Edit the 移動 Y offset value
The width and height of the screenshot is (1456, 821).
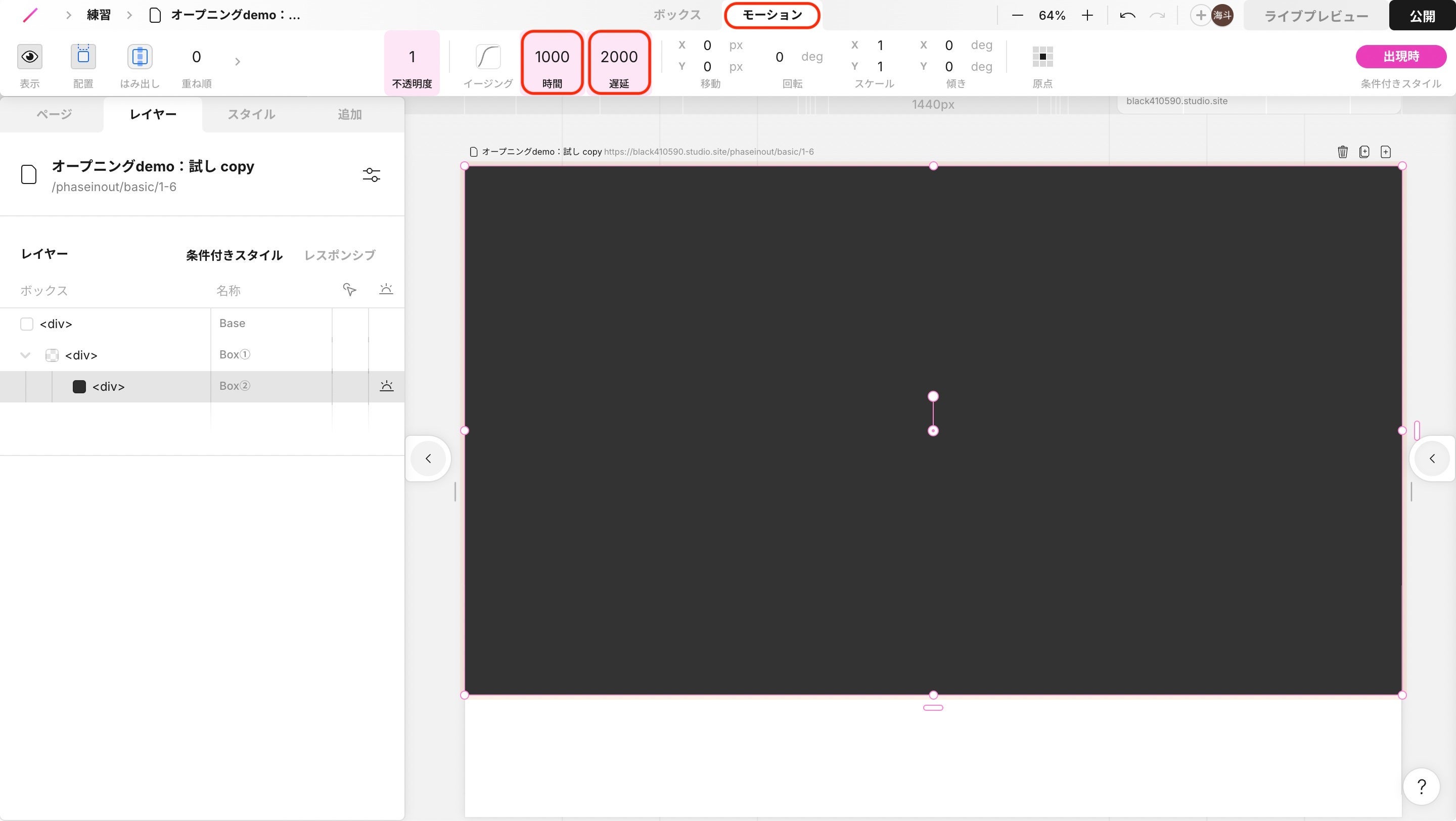(707, 67)
